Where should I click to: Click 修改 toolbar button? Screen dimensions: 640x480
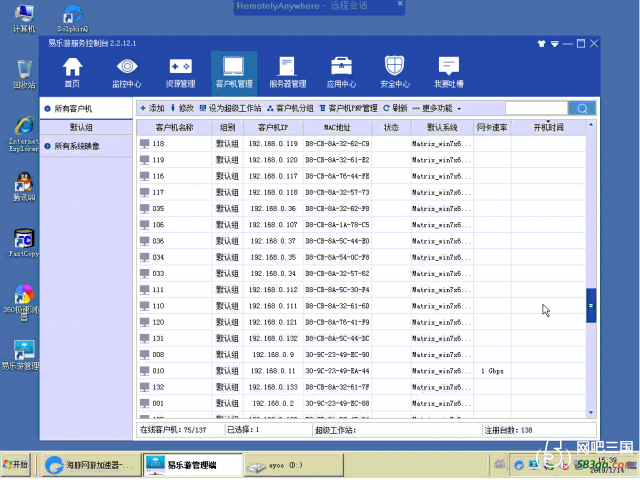(182, 108)
